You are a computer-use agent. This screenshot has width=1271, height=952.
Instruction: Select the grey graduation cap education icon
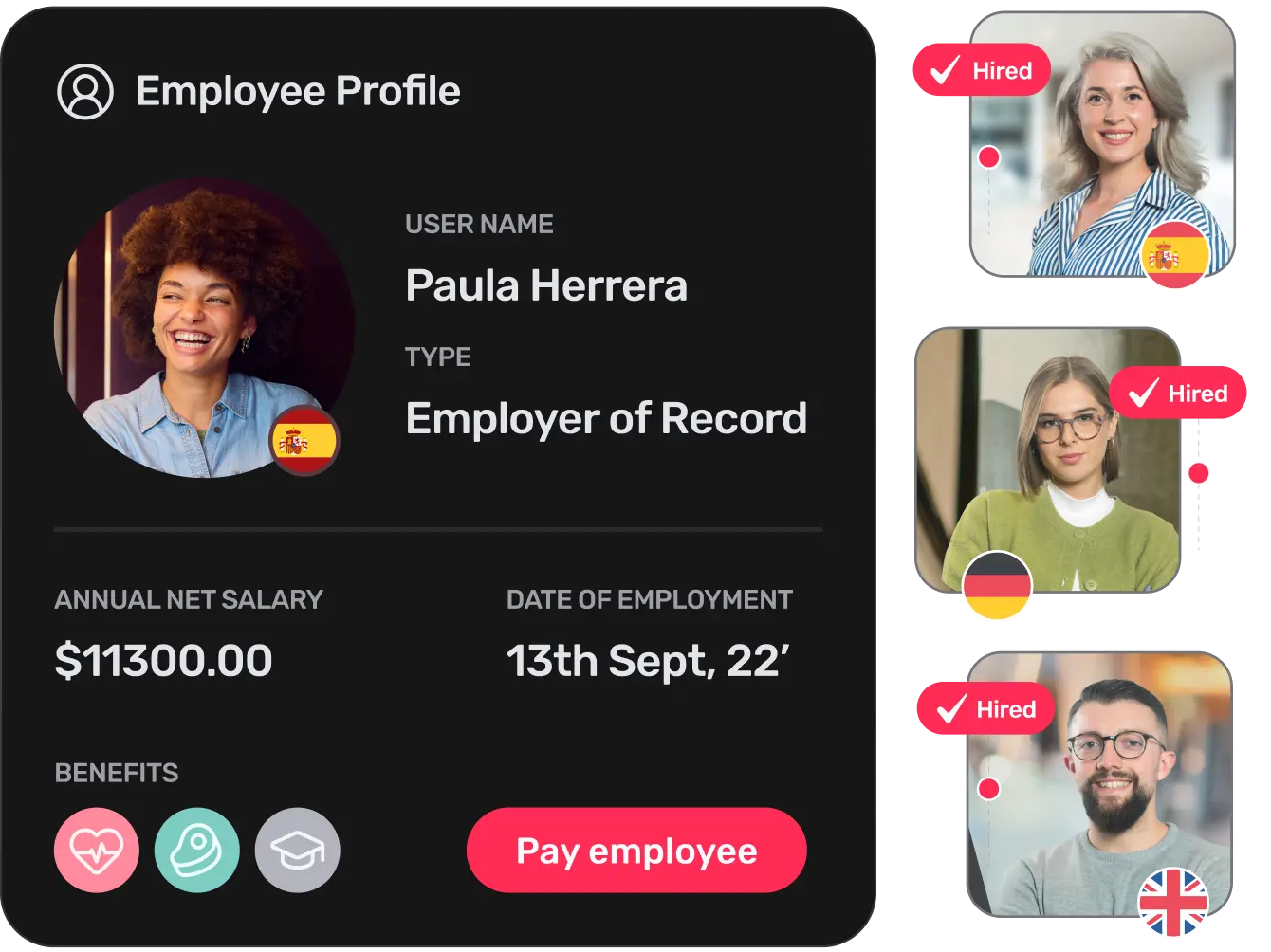pyautogui.click(x=298, y=851)
